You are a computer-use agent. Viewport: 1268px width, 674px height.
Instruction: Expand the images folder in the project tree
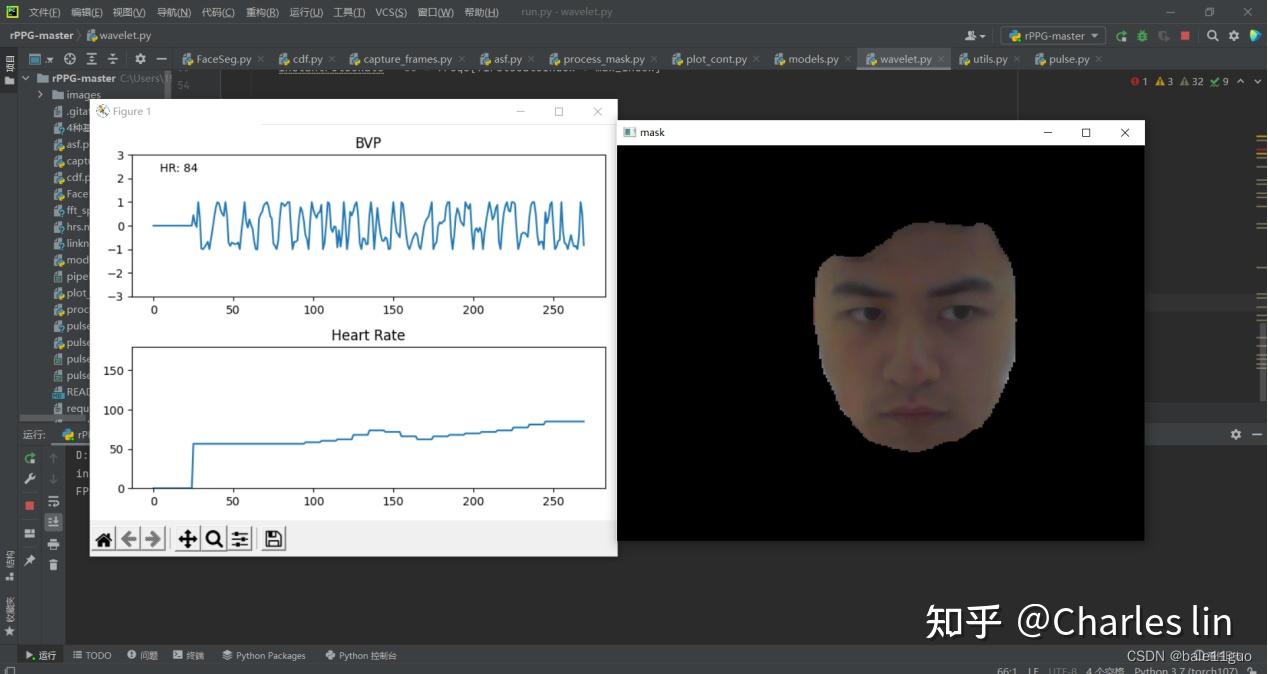[x=39, y=94]
